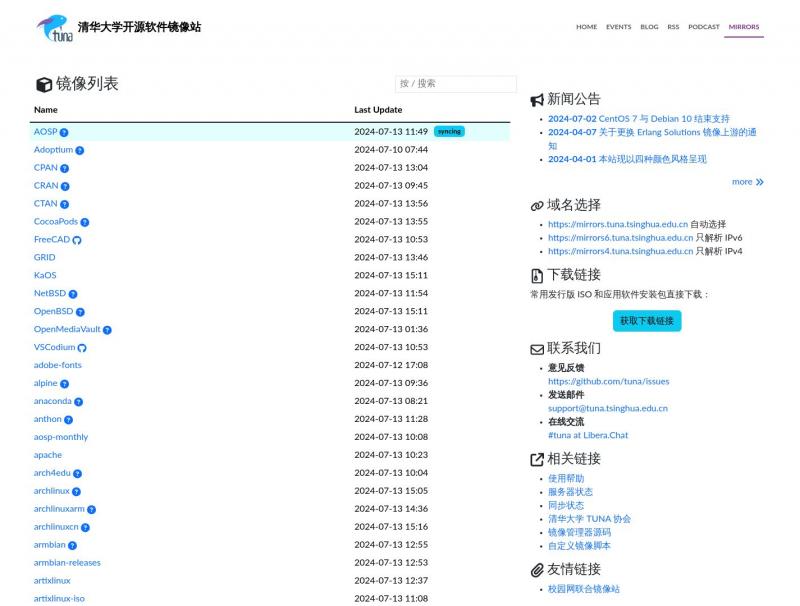The image size is (800, 606).
Task: Open the 使用帮助 link
Action: (566, 478)
